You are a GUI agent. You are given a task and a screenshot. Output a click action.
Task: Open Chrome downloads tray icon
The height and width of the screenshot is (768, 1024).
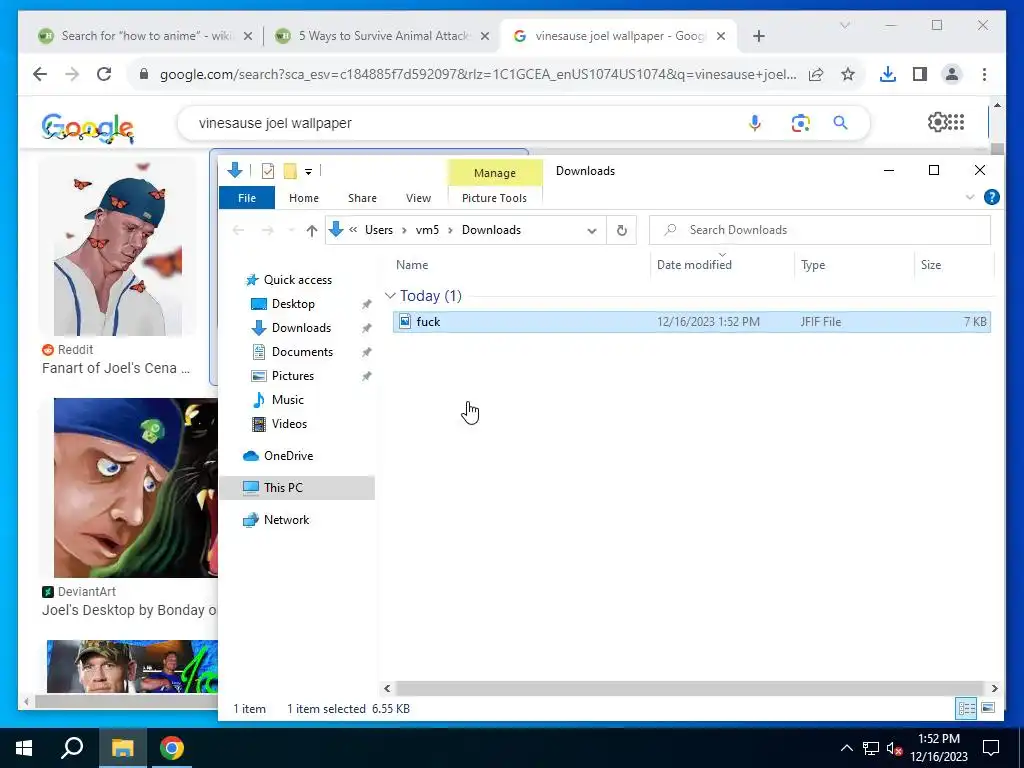pos(888,74)
